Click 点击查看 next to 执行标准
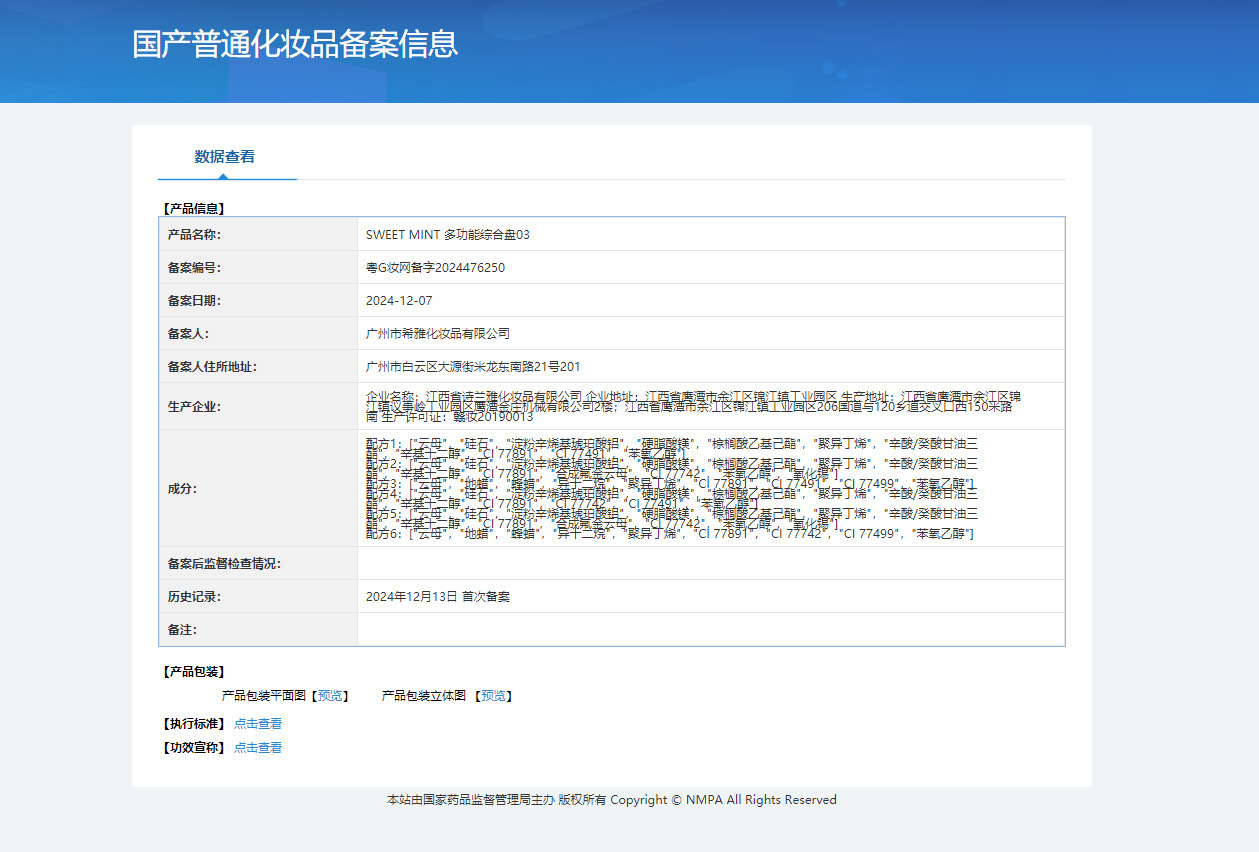1259x852 pixels. coord(258,724)
